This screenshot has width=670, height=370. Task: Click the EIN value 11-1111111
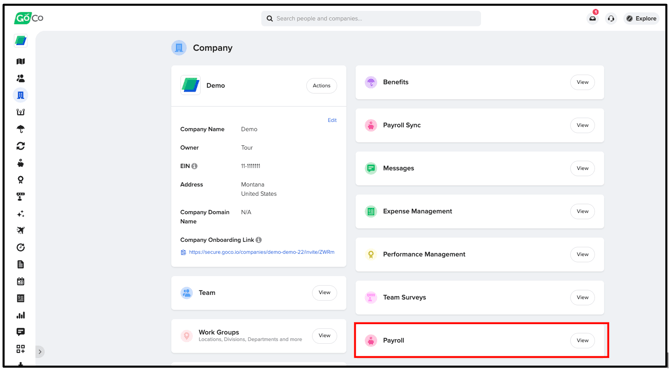250,166
